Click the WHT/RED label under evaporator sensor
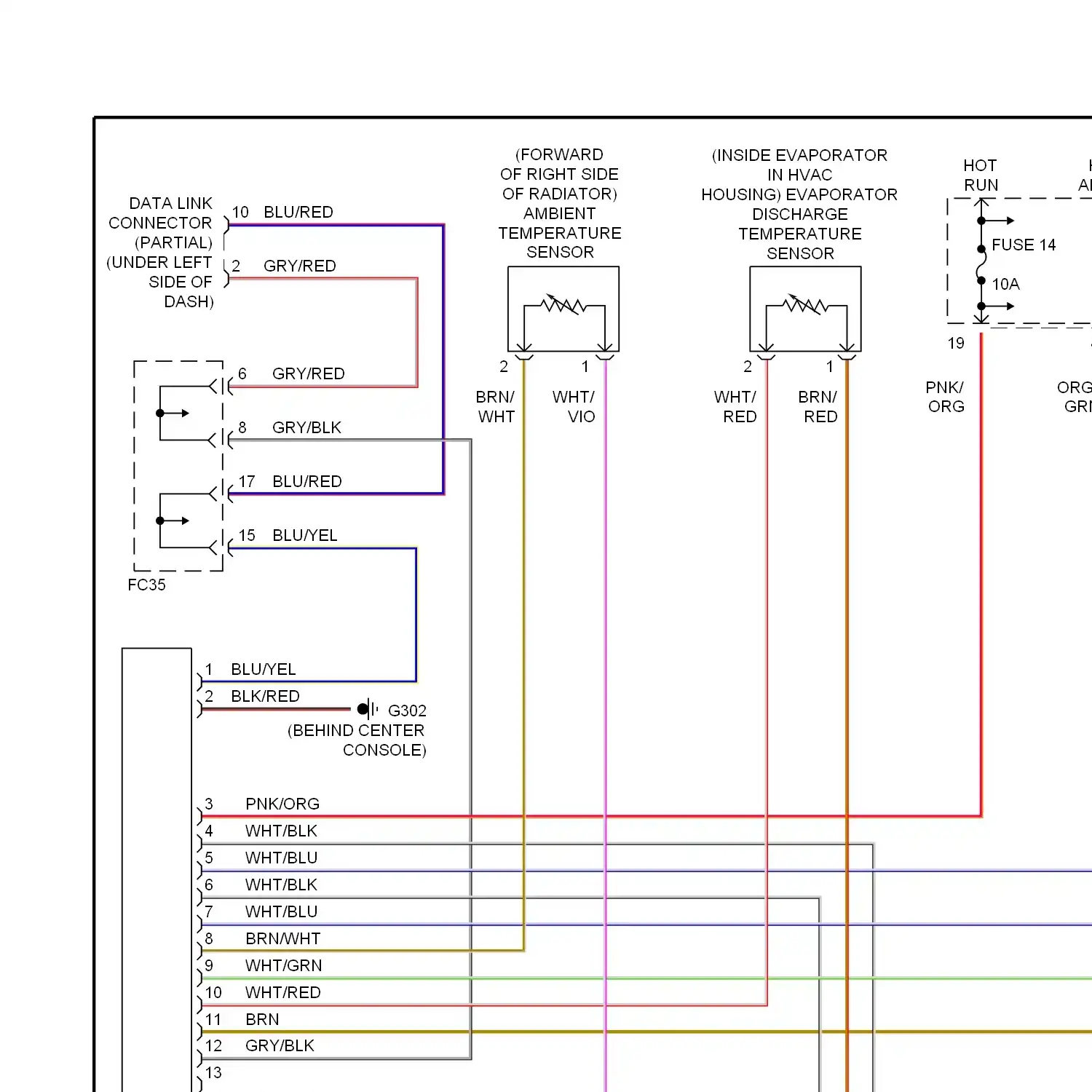 coord(736,407)
